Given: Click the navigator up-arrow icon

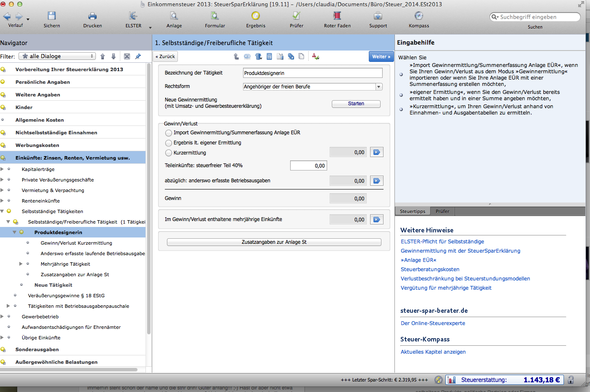Looking at the screenshot, I should click(x=103, y=56).
